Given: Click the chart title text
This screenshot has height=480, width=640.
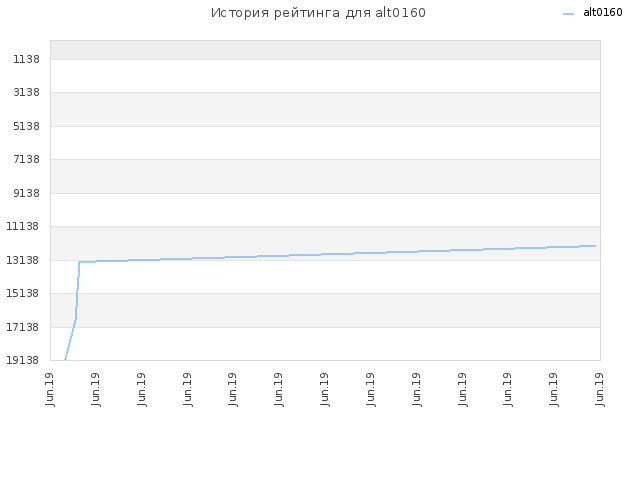Looking at the screenshot, I should (318, 13).
